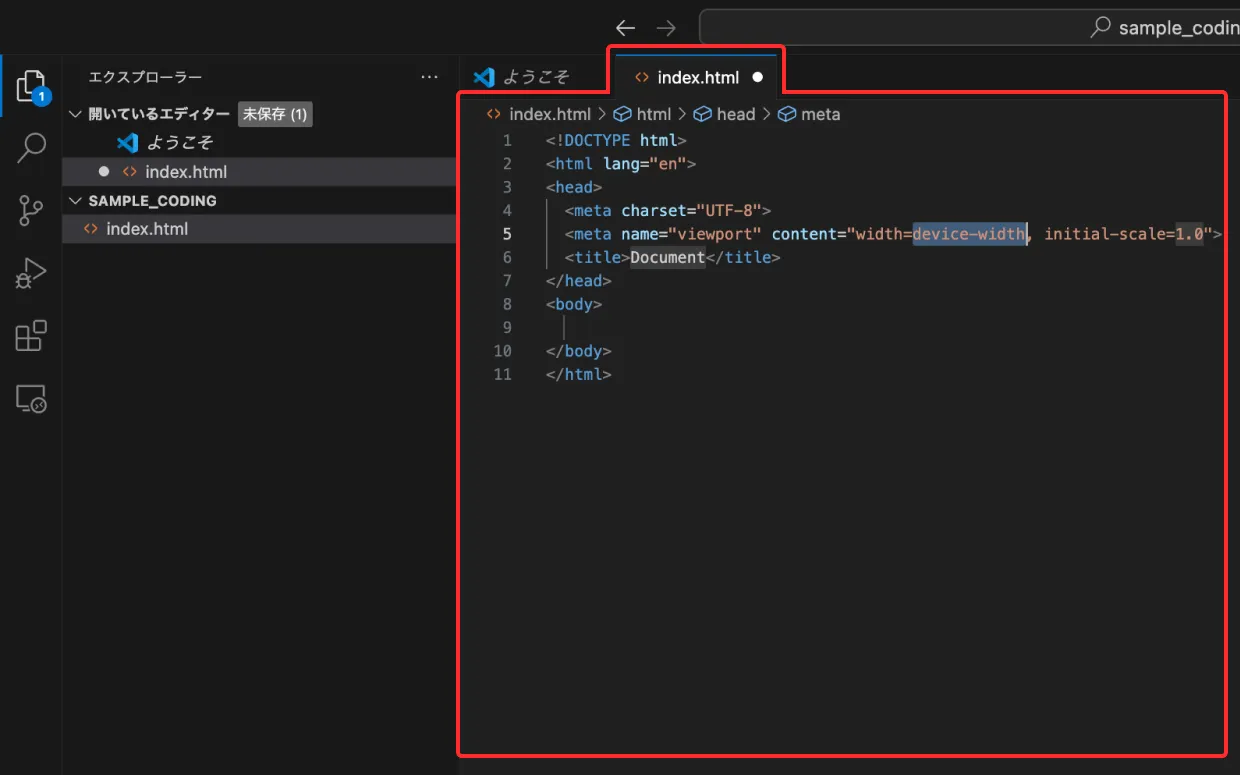This screenshot has width=1240, height=775.
Task: Open the Extensions view icon
Action: [32, 336]
